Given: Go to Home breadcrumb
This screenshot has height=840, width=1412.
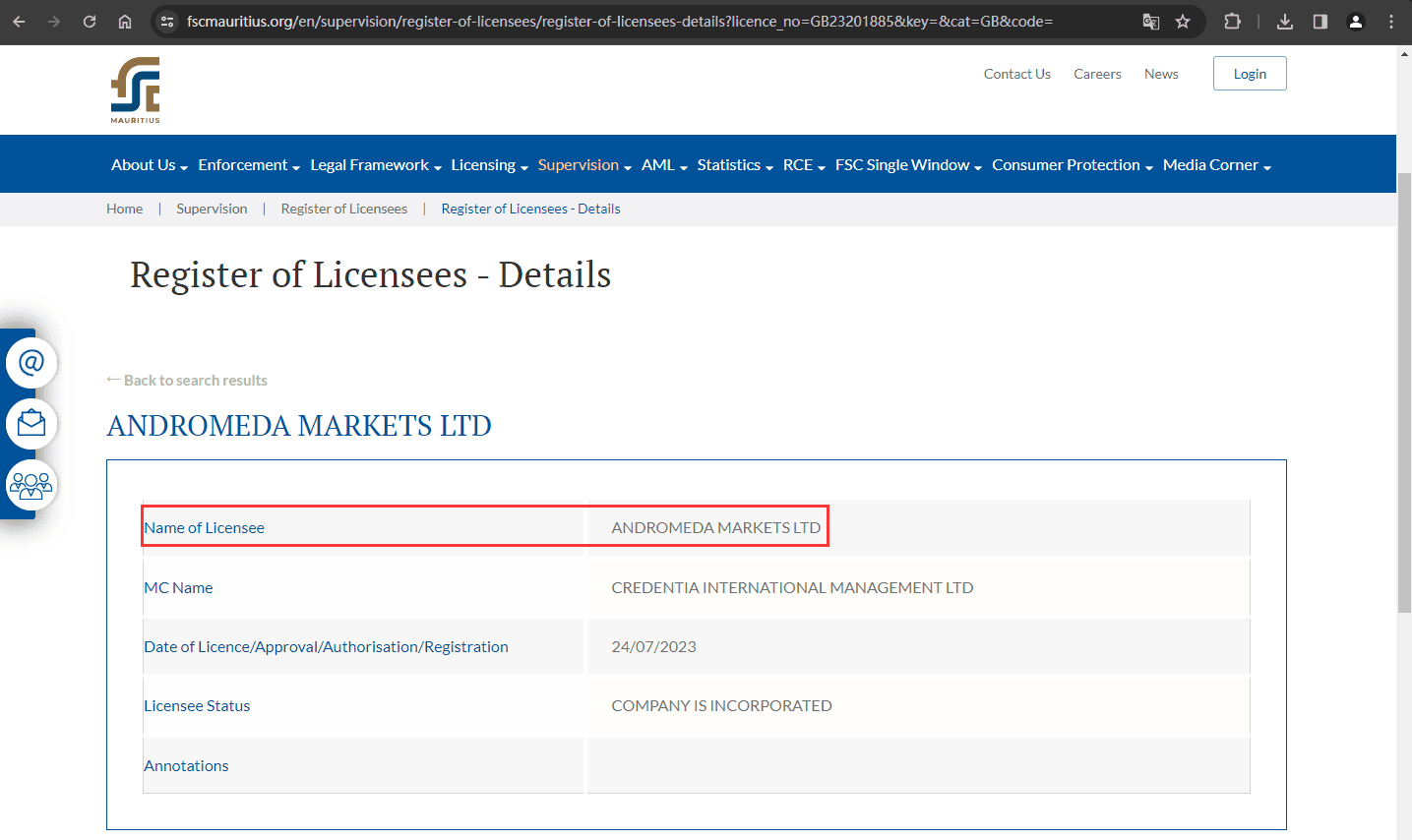Looking at the screenshot, I should pos(125,209).
